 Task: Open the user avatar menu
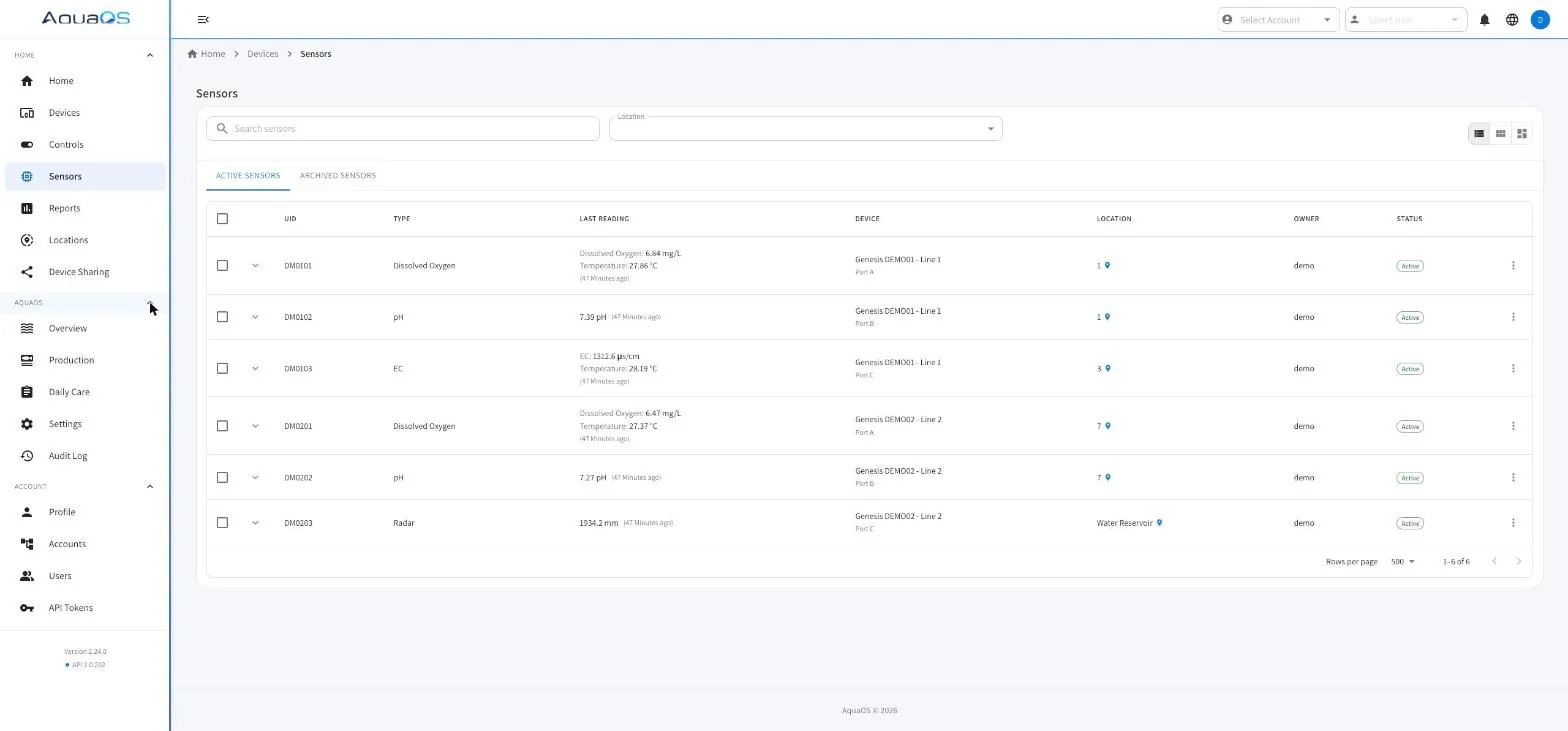[1540, 20]
